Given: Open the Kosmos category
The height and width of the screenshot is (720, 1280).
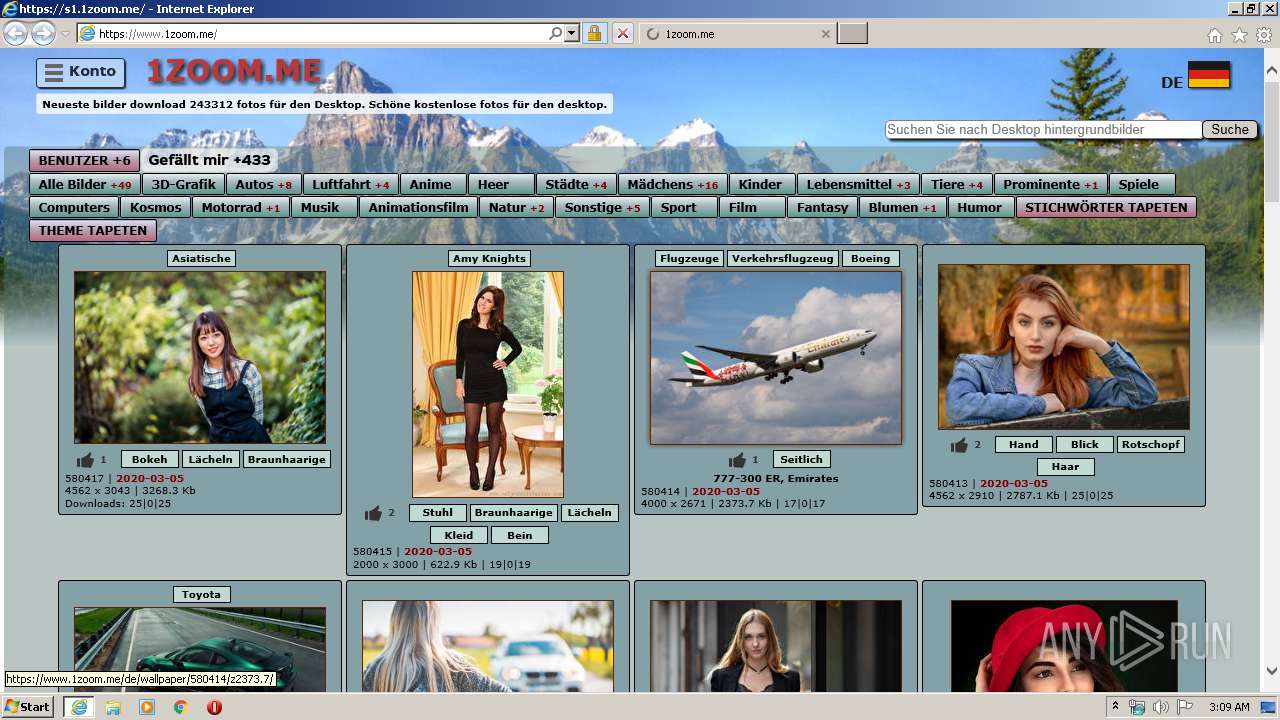Looking at the screenshot, I should [155, 207].
